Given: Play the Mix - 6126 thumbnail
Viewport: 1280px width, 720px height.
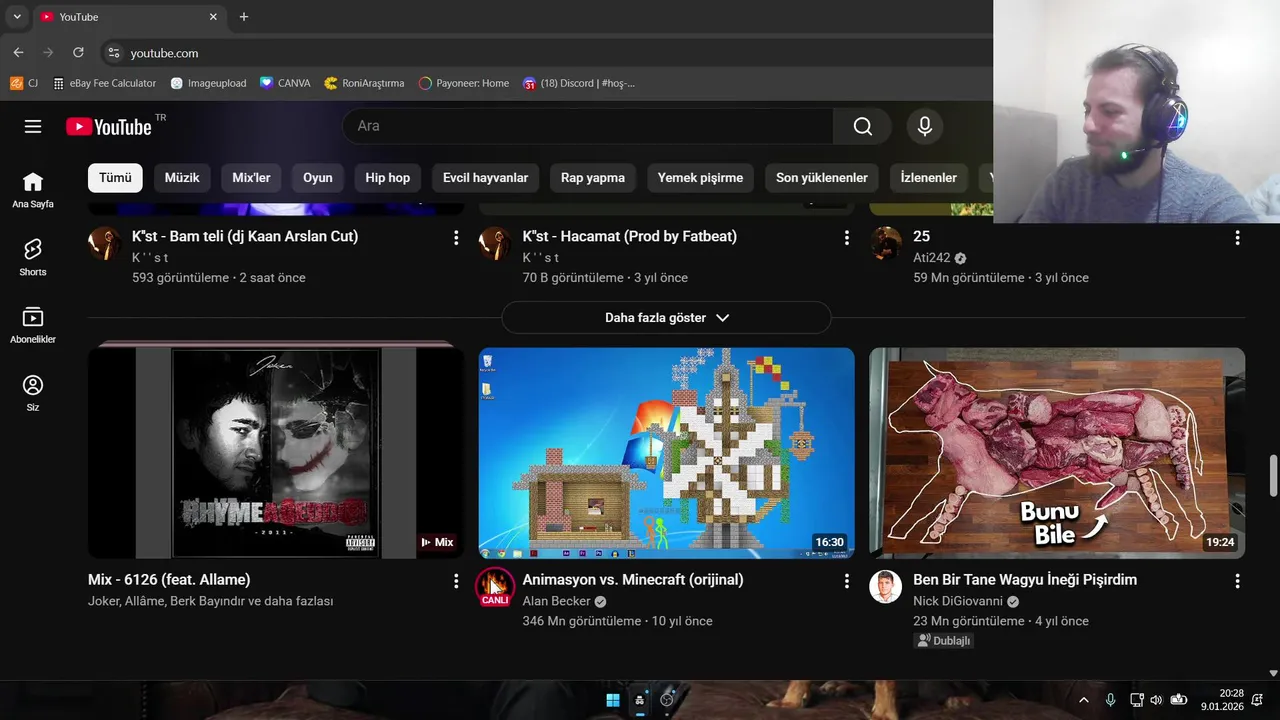Looking at the screenshot, I should 276,452.
